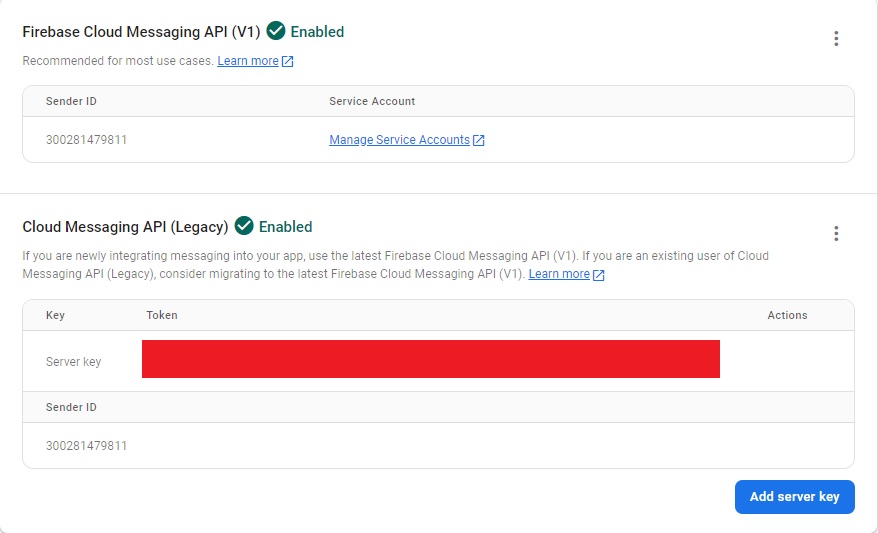The width and height of the screenshot is (878, 533).
Task: Open three-dot menu for Firebase Cloud Messaging API (V1)
Action: [x=836, y=39]
